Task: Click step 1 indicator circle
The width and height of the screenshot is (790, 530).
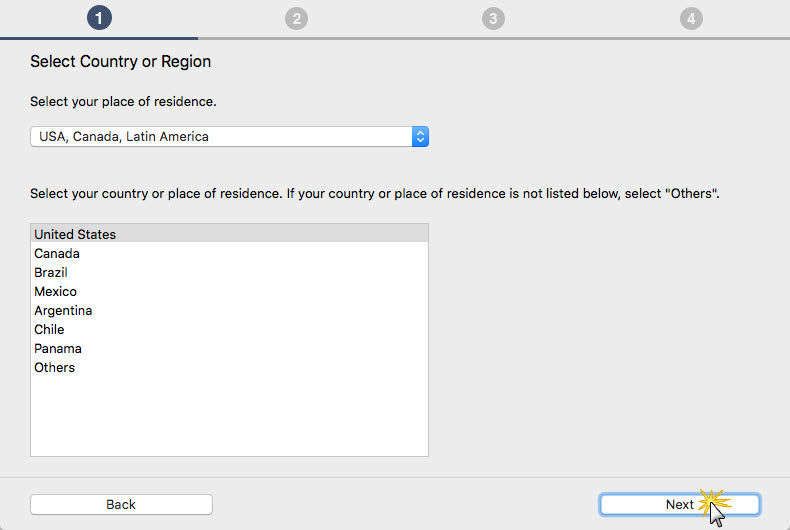Action: pyautogui.click(x=99, y=18)
